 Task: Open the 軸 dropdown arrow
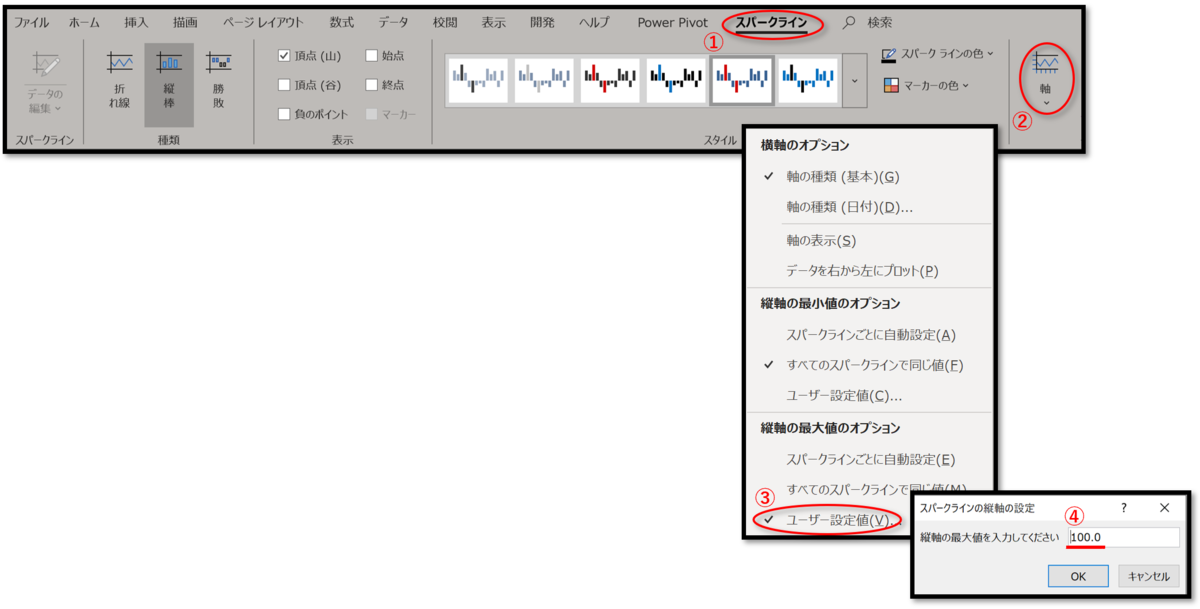tap(1047, 102)
